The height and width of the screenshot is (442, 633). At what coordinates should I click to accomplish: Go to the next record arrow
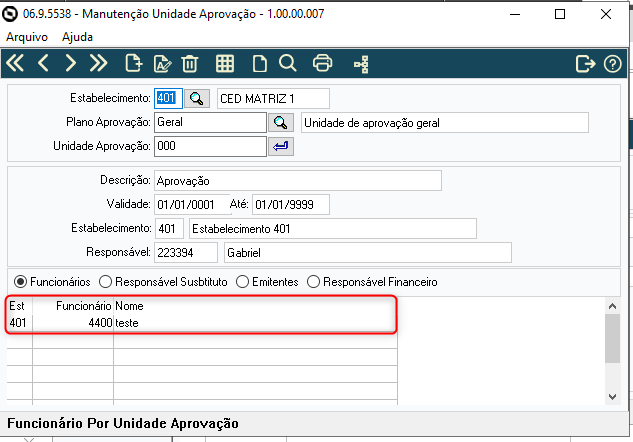71,63
